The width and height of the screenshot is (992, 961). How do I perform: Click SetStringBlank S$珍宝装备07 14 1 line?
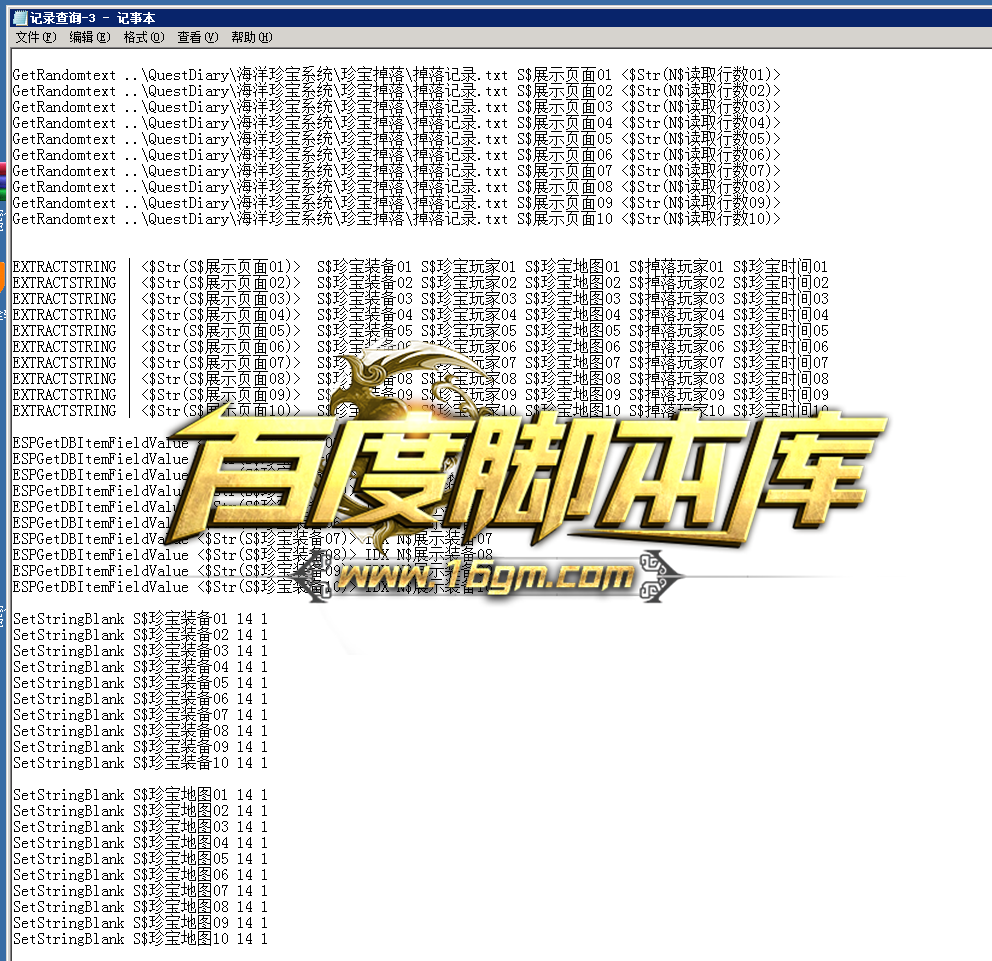140,715
